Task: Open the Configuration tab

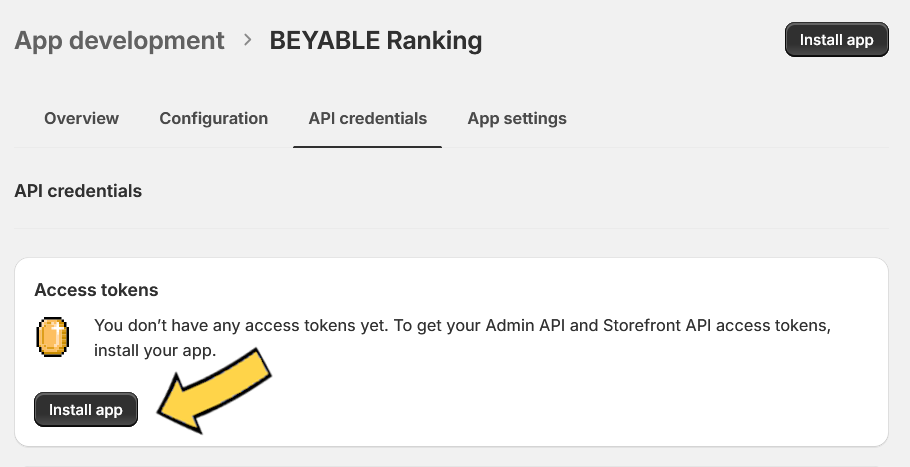Action: (214, 118)
